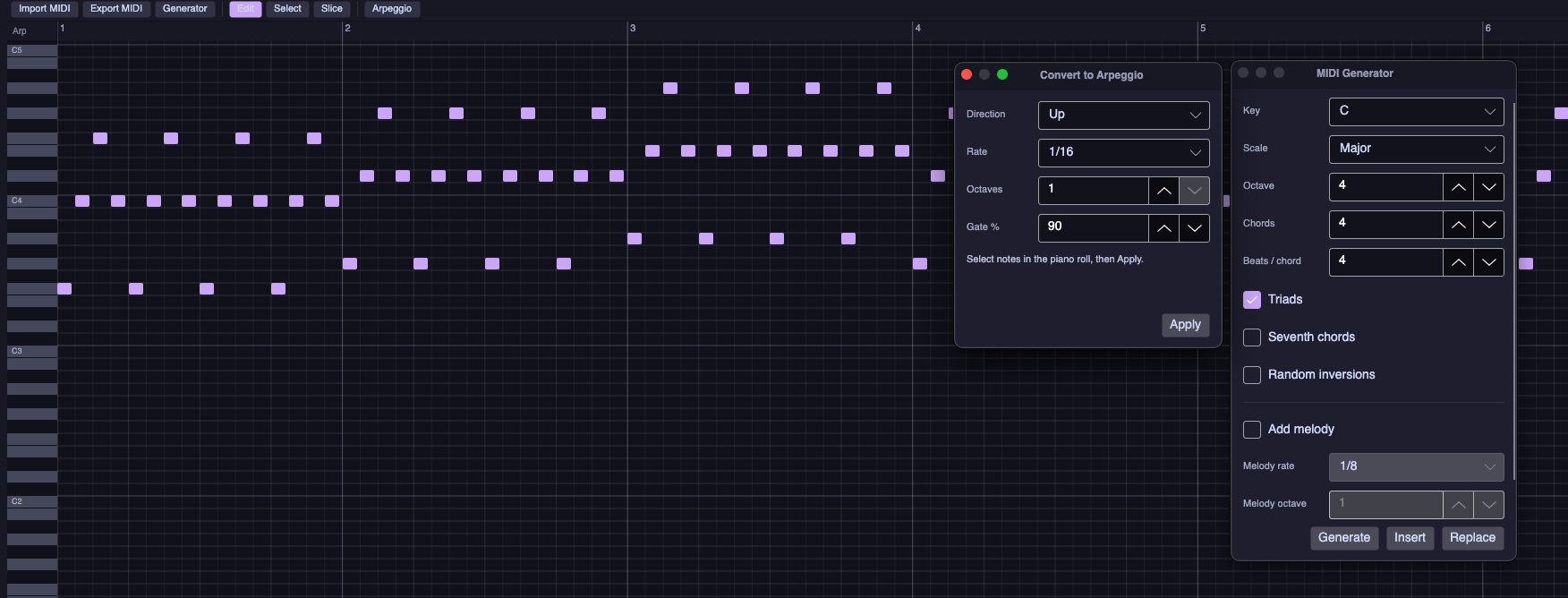Screen dimensions: 1568x598
Task: Click the C3 piano key
Action: coord(32,352)
